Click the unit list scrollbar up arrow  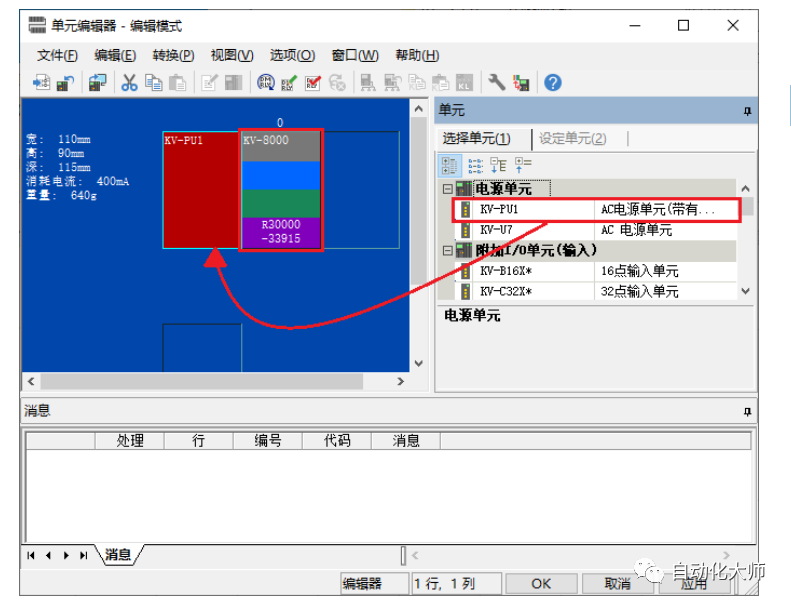746,189
